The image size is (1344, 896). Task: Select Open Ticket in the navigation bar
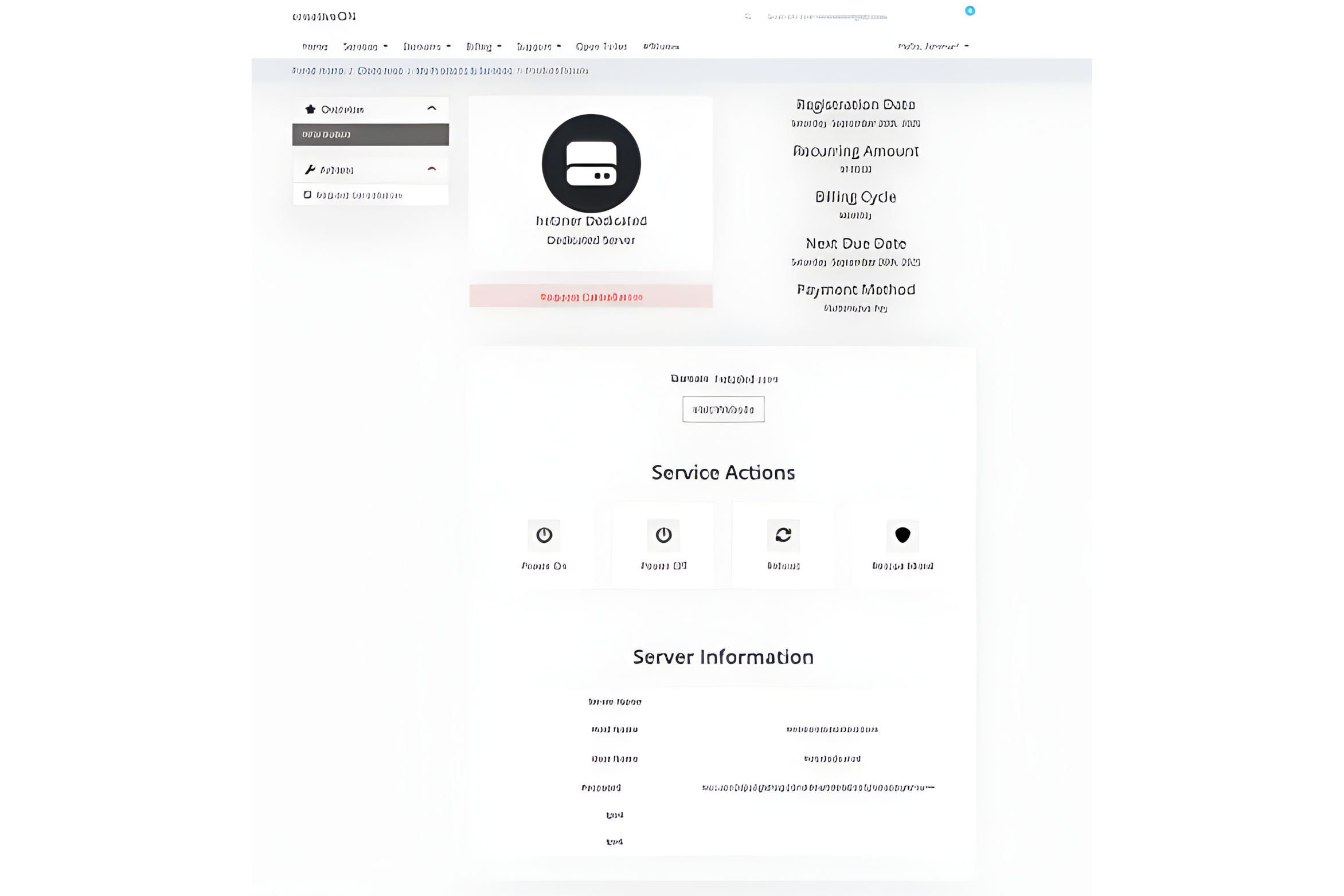(601, 46)
